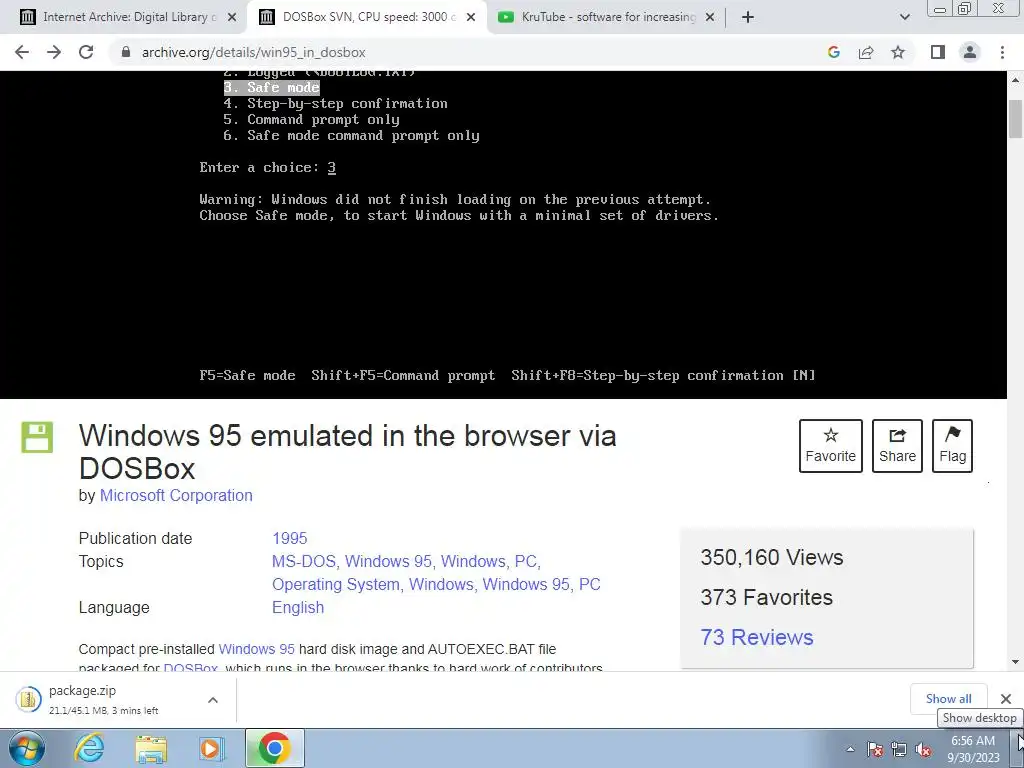Image resolution: width=1024 pixels, height=768 pixels.
Task: Open the 1995 publication date link
Action: pyautogui.click(x=289, y=538)
